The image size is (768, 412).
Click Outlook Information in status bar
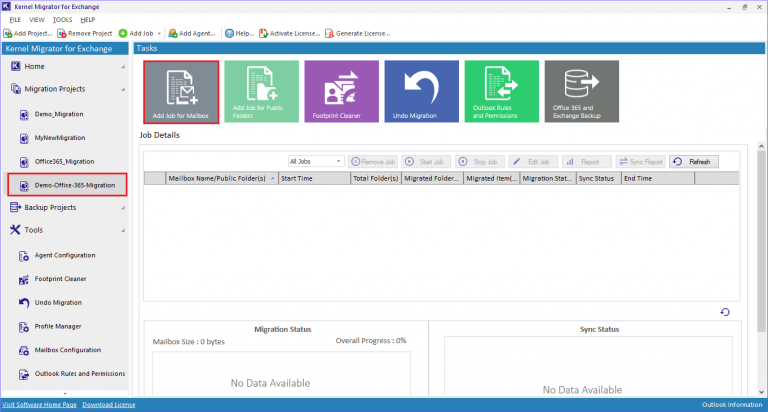click(x=732, y=405)
